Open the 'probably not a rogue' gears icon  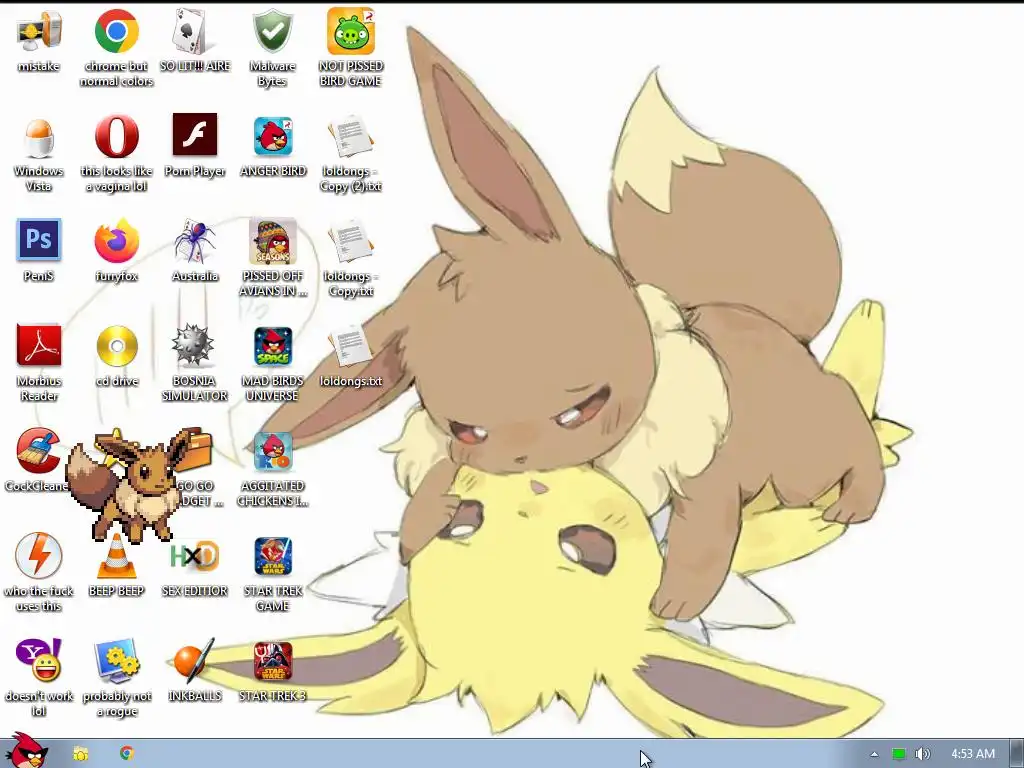[x=117, y=661]
